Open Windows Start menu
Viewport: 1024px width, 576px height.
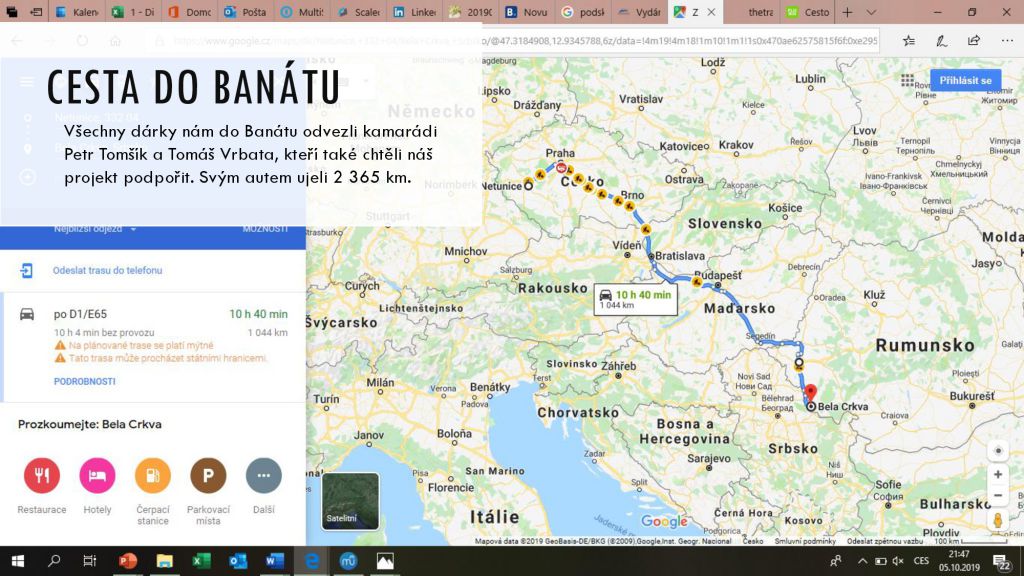pos(18,561)
